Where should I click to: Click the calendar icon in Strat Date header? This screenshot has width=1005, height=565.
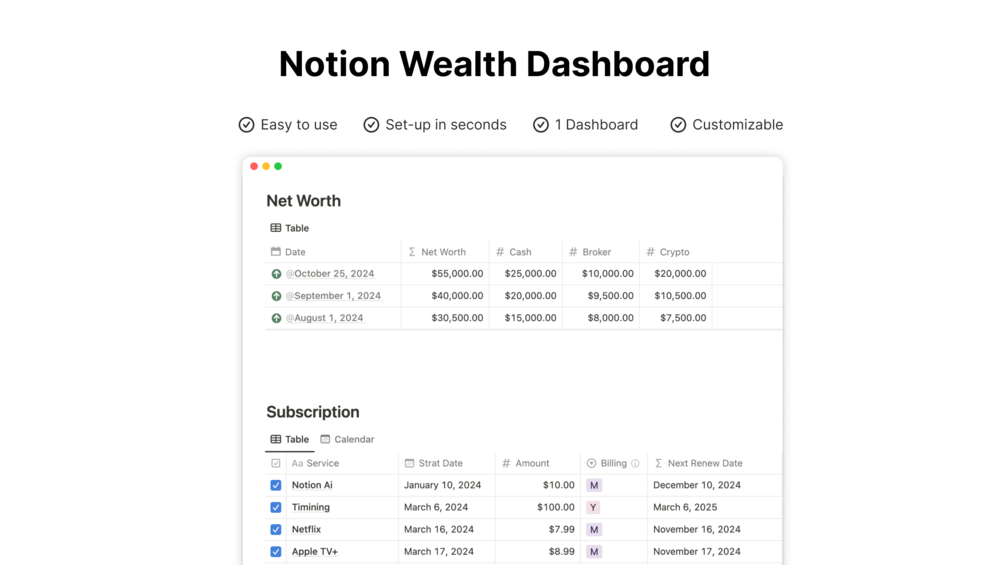coord(409,464)
